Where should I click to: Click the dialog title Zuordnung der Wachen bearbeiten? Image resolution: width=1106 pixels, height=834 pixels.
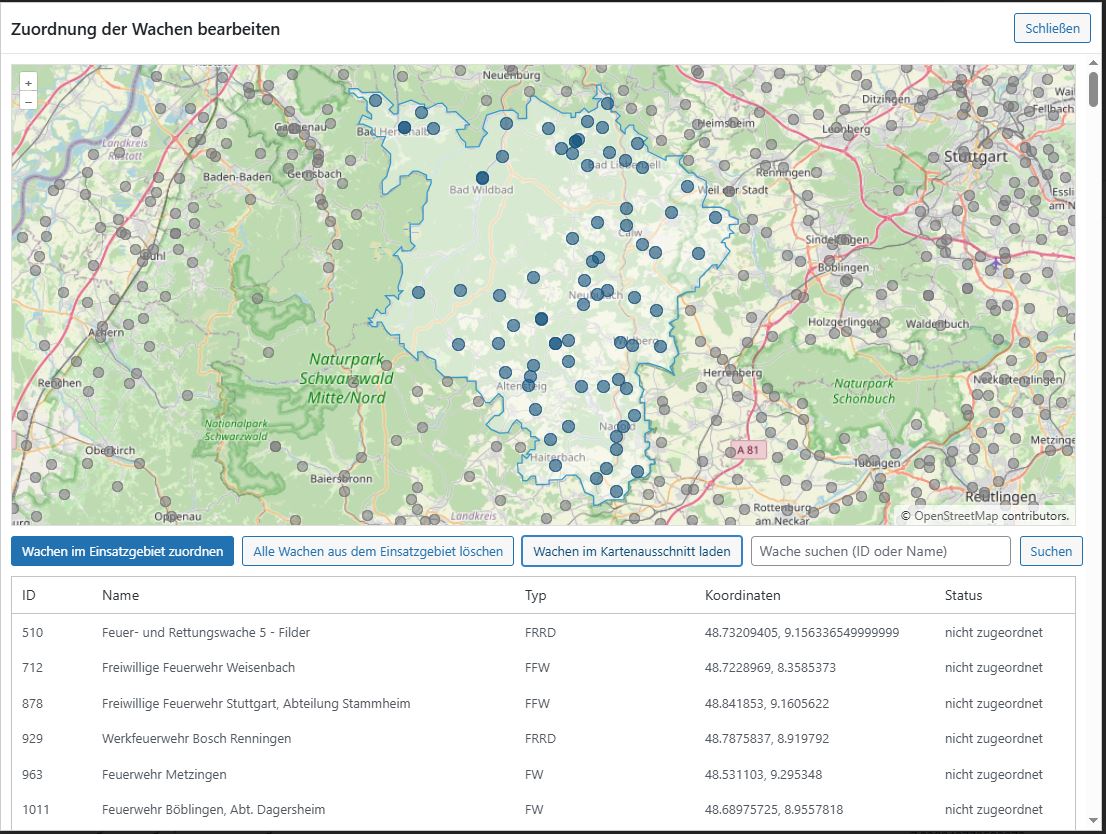[x=145, y=29]
